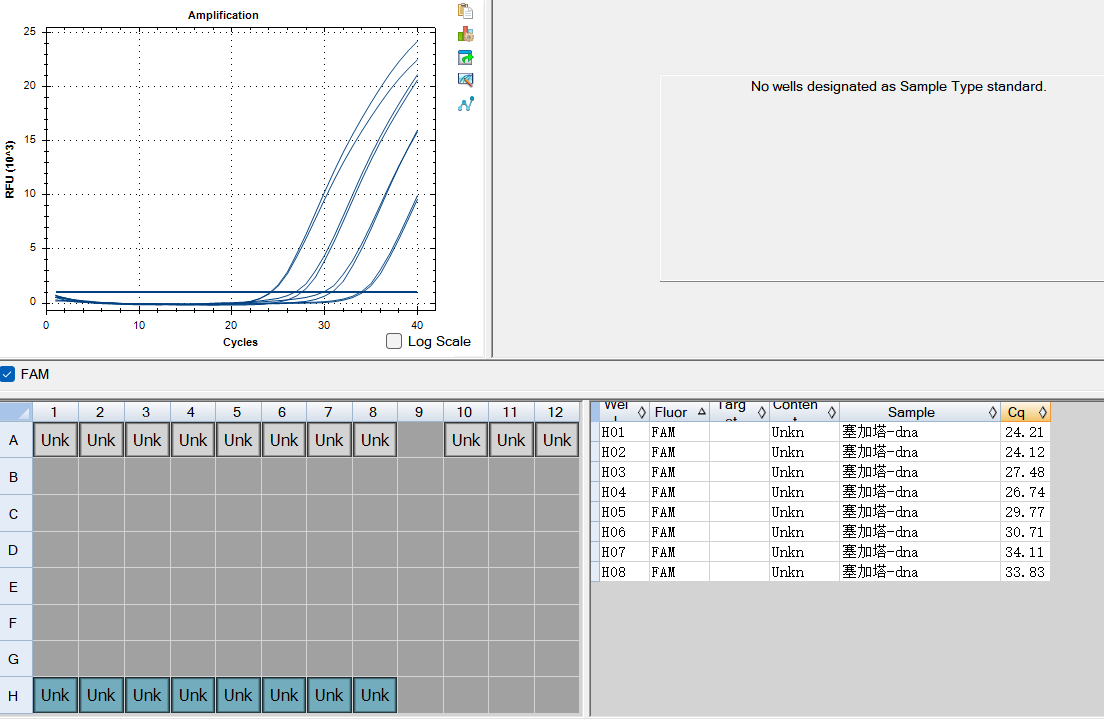The height and width of the screenshot is (719, 1104).
Task: Click Cq value 24.12
Action: (x=1024, y=452)
